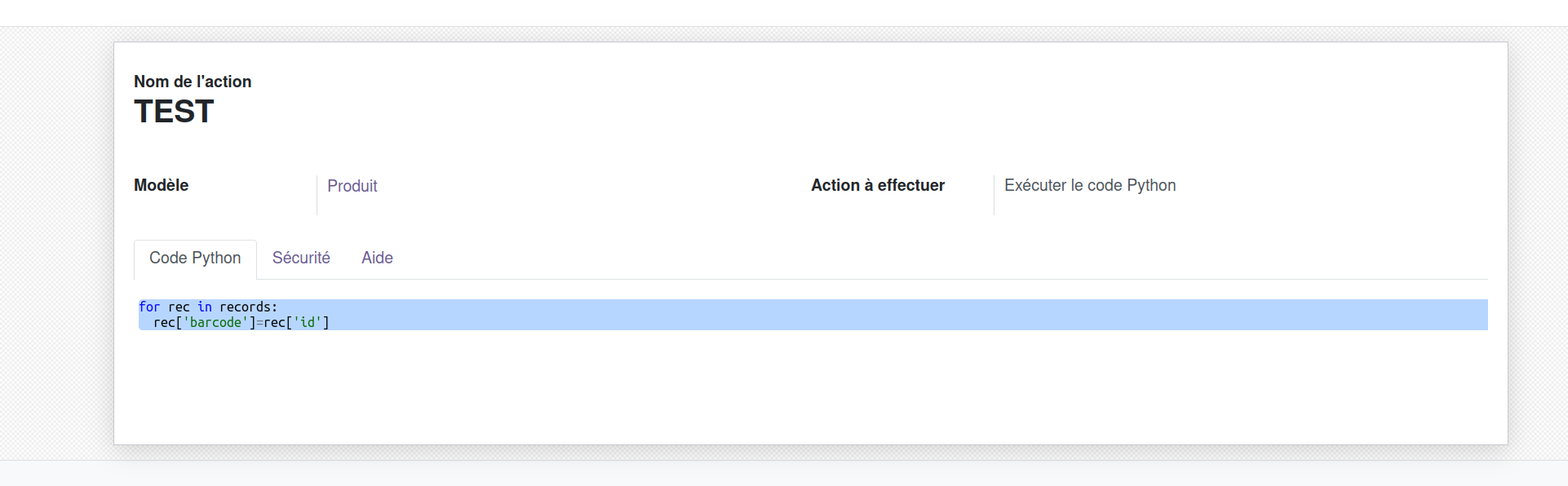The image size is (1568, 486).
Task: Click the Modèle field label
Action: point(161,186)
